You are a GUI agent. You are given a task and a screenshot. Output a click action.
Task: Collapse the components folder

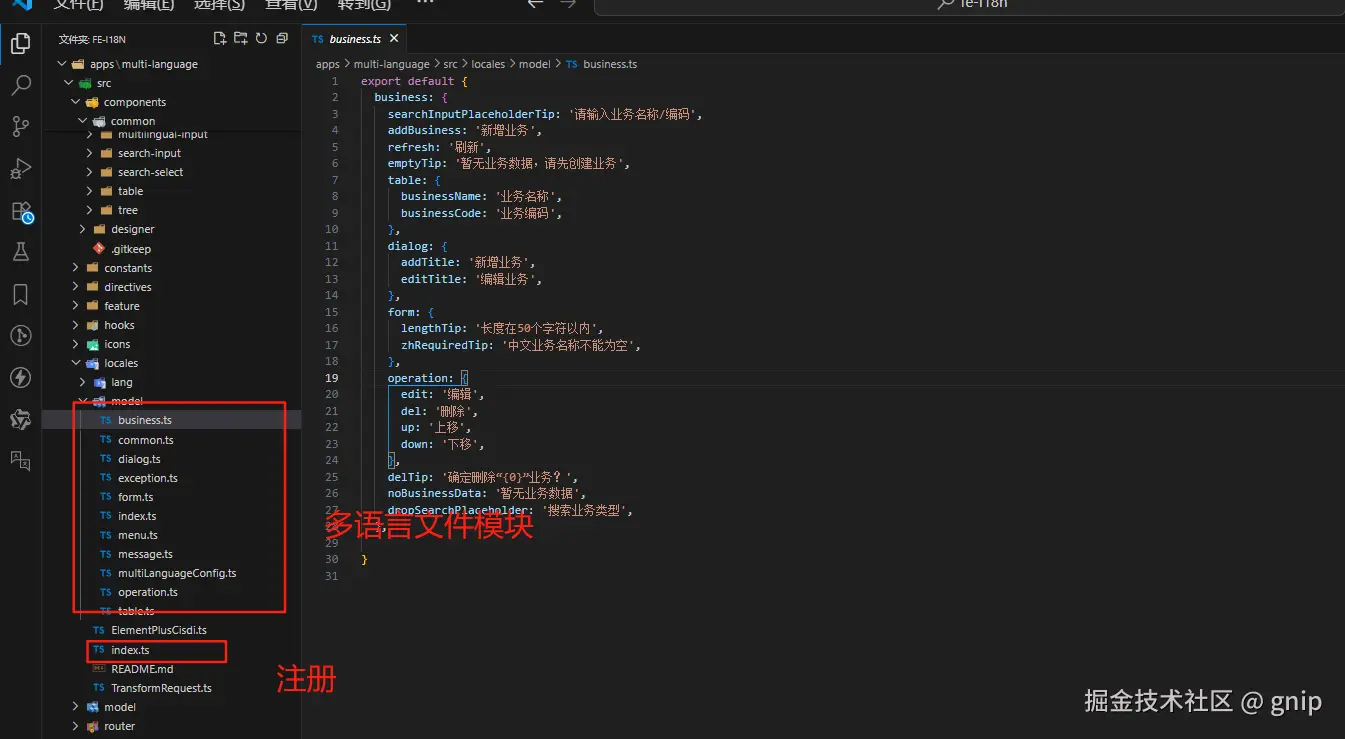75,102
